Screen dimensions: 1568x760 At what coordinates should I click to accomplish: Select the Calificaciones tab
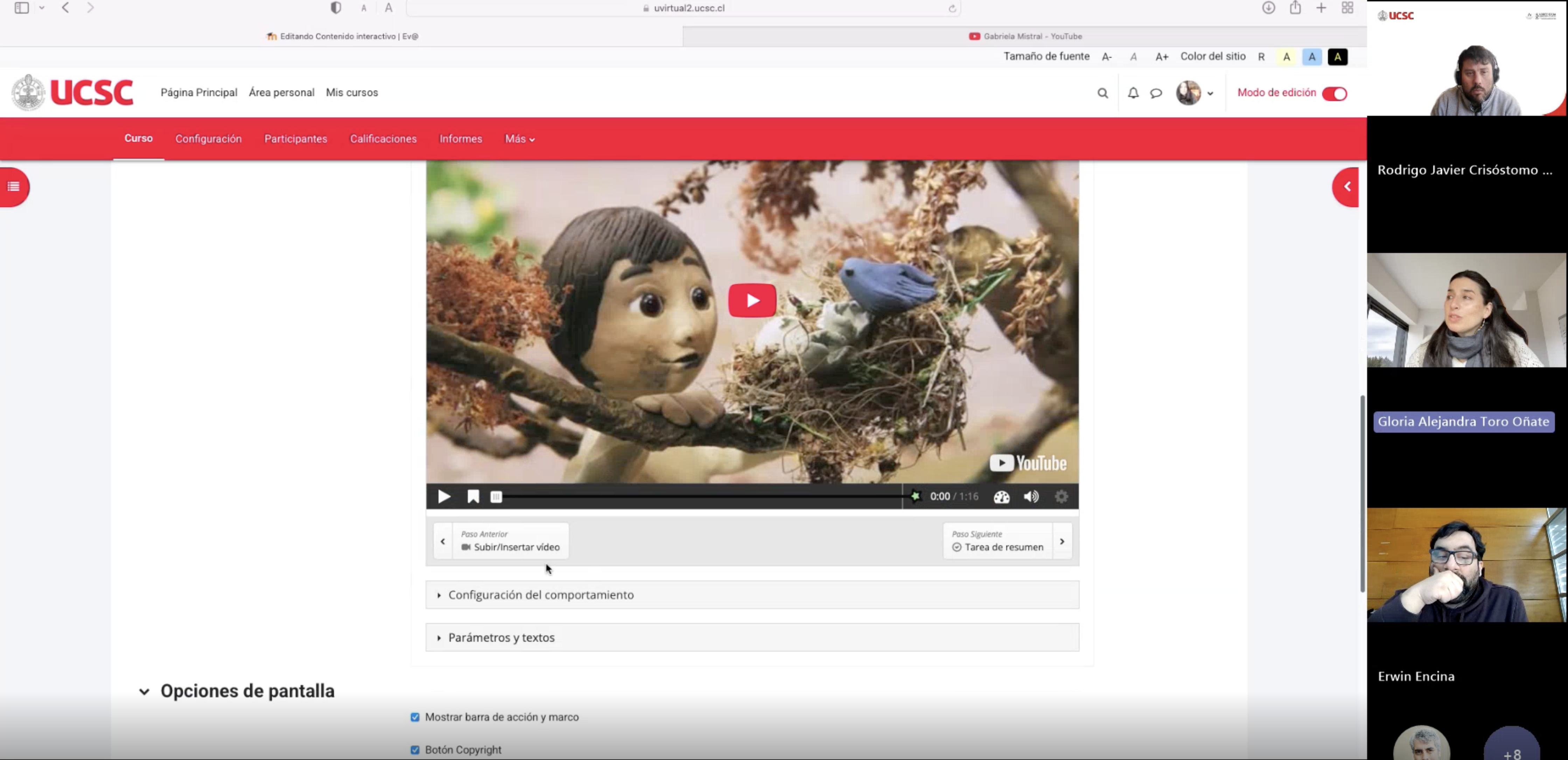tap(384, 139)
